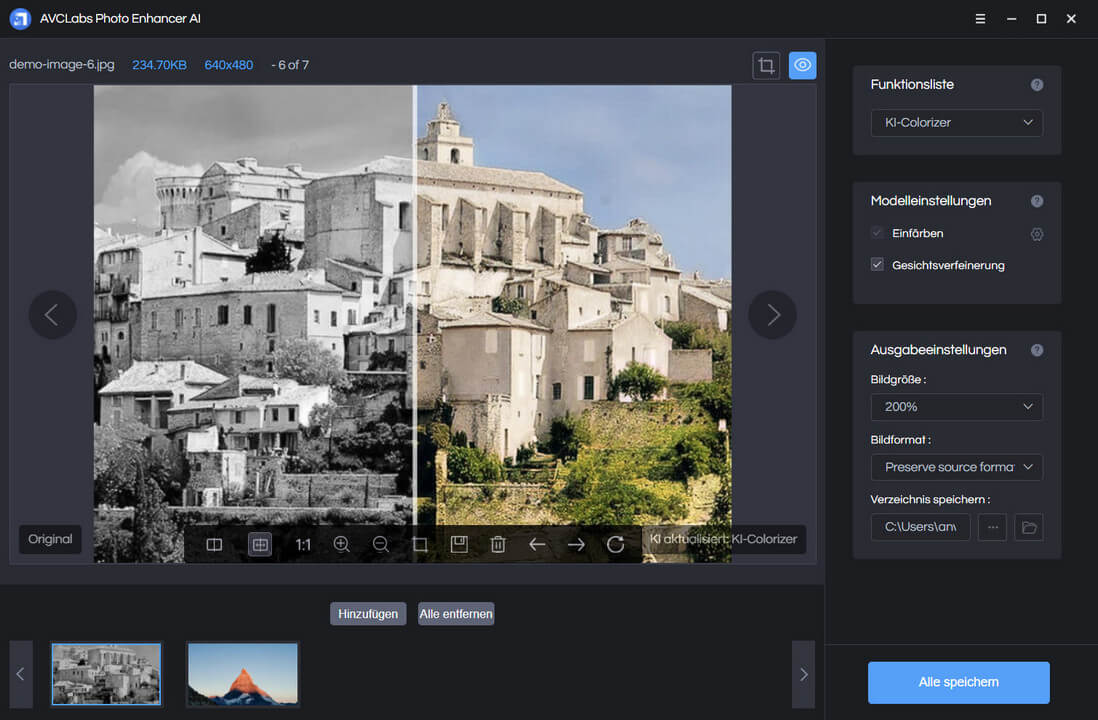The height and width of the screenshot is (720, 1098).
Task: Toggle the eye preview button
Action: pos(802,66)
